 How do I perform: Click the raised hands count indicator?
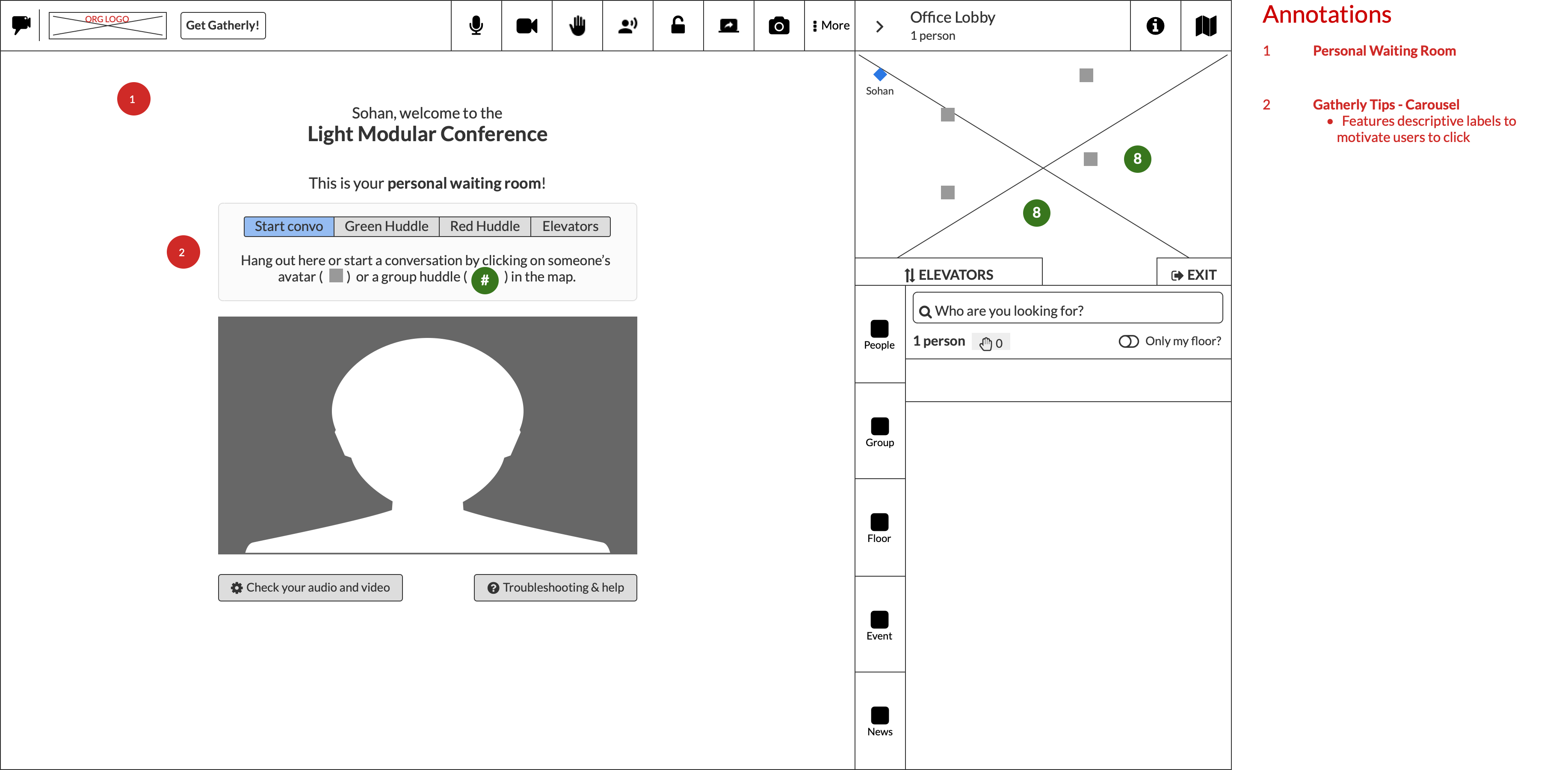[x=991, y=343]
